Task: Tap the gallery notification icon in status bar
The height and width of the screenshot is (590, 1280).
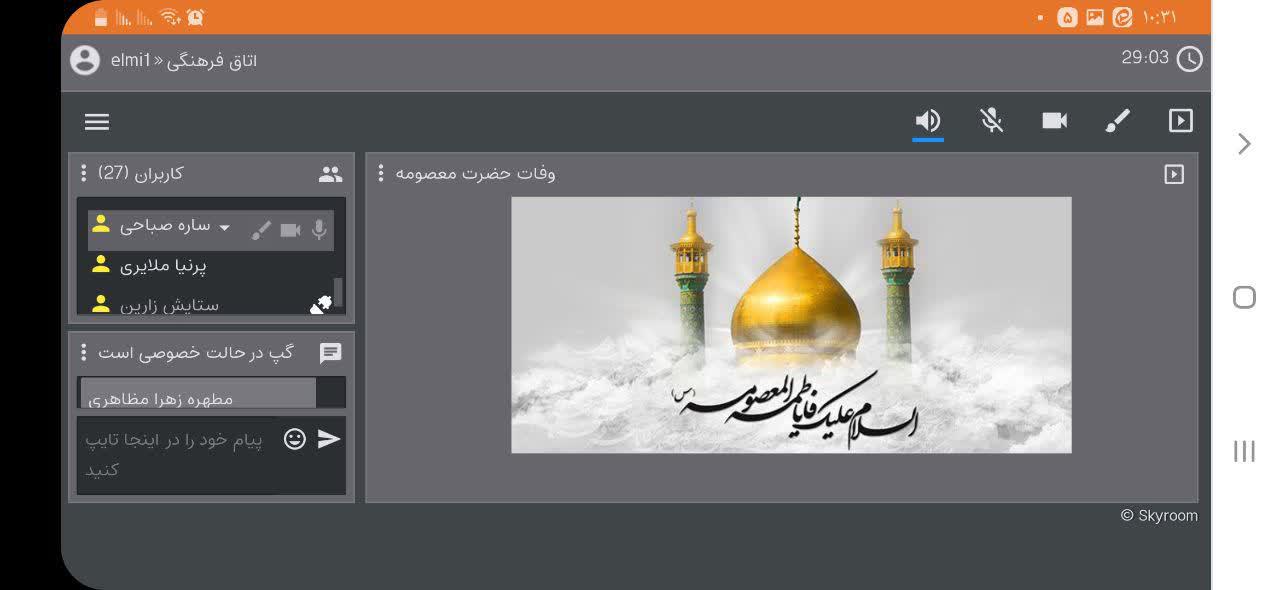Action: point(1095,17)
